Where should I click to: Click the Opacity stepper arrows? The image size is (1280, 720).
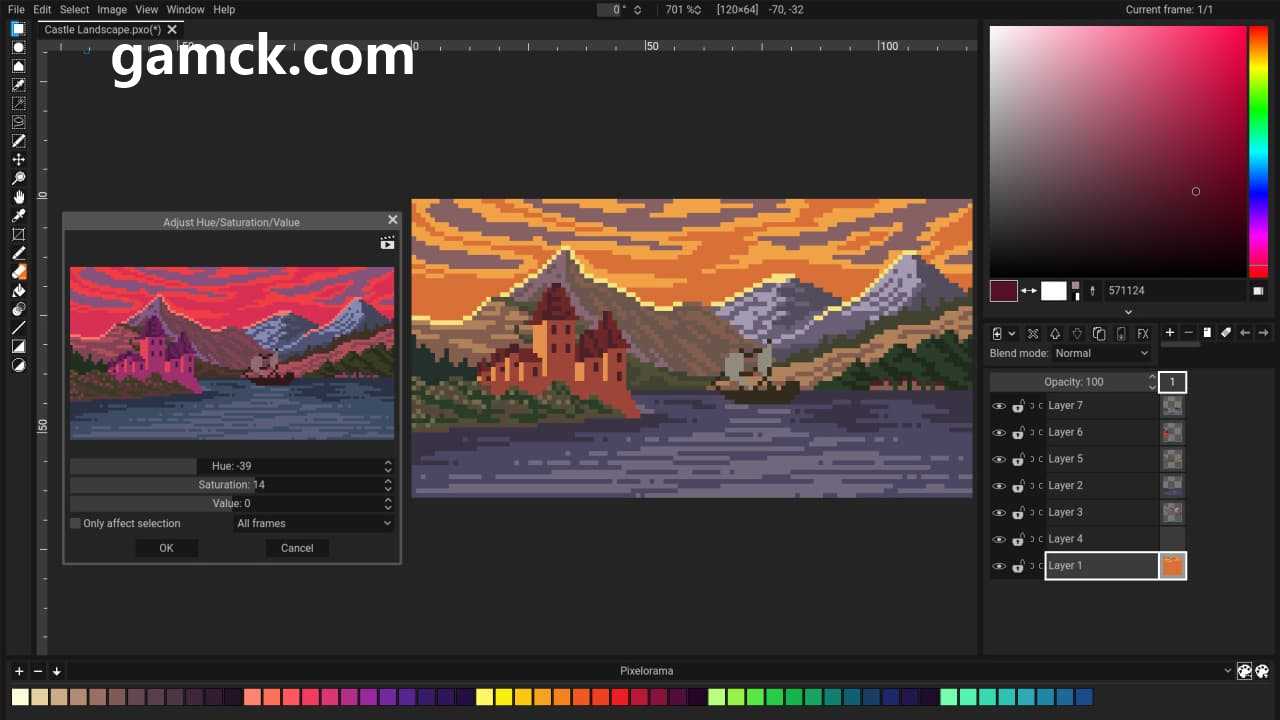click(x=1152, y=382)
